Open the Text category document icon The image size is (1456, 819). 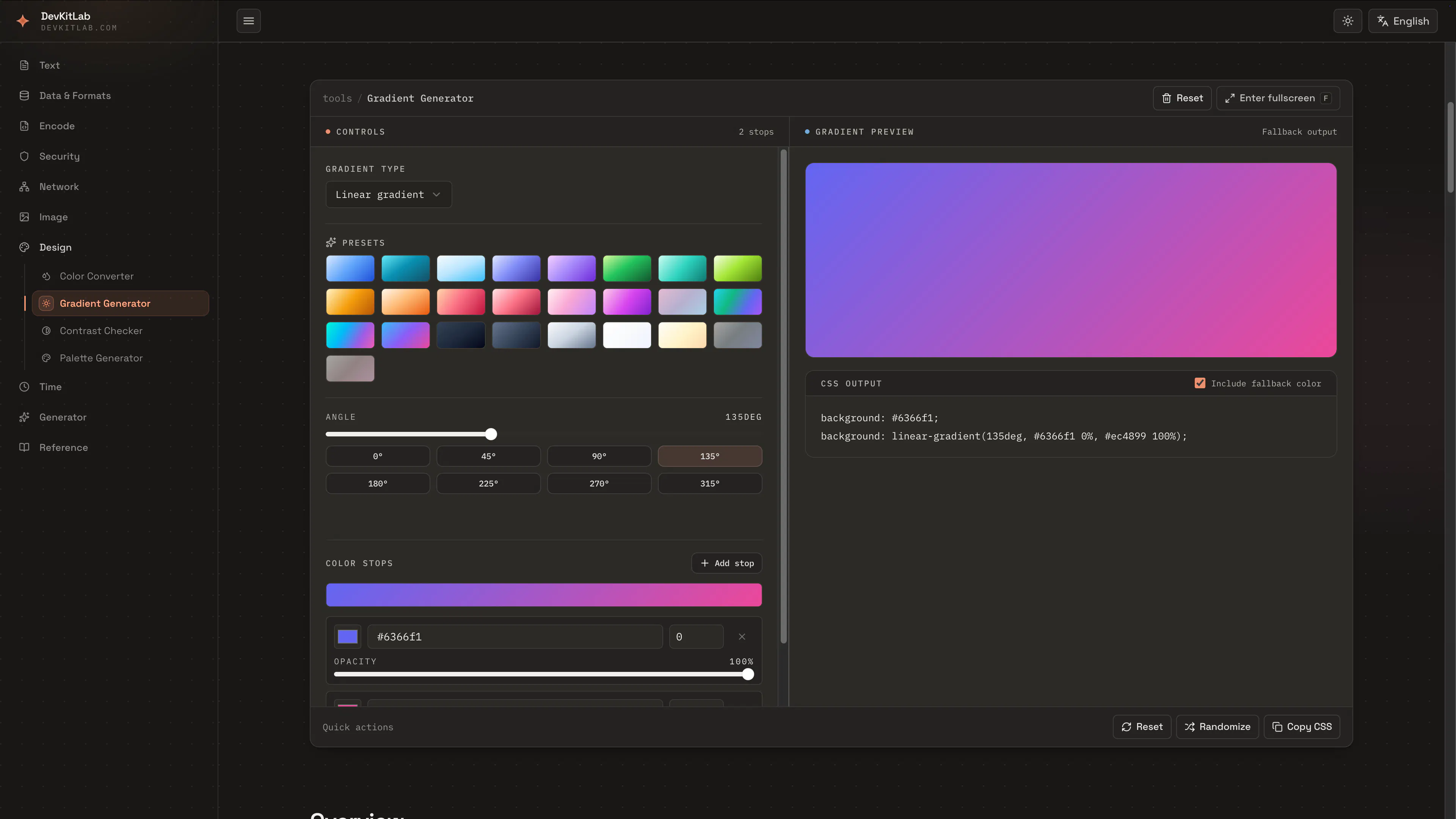pos(24,65)
